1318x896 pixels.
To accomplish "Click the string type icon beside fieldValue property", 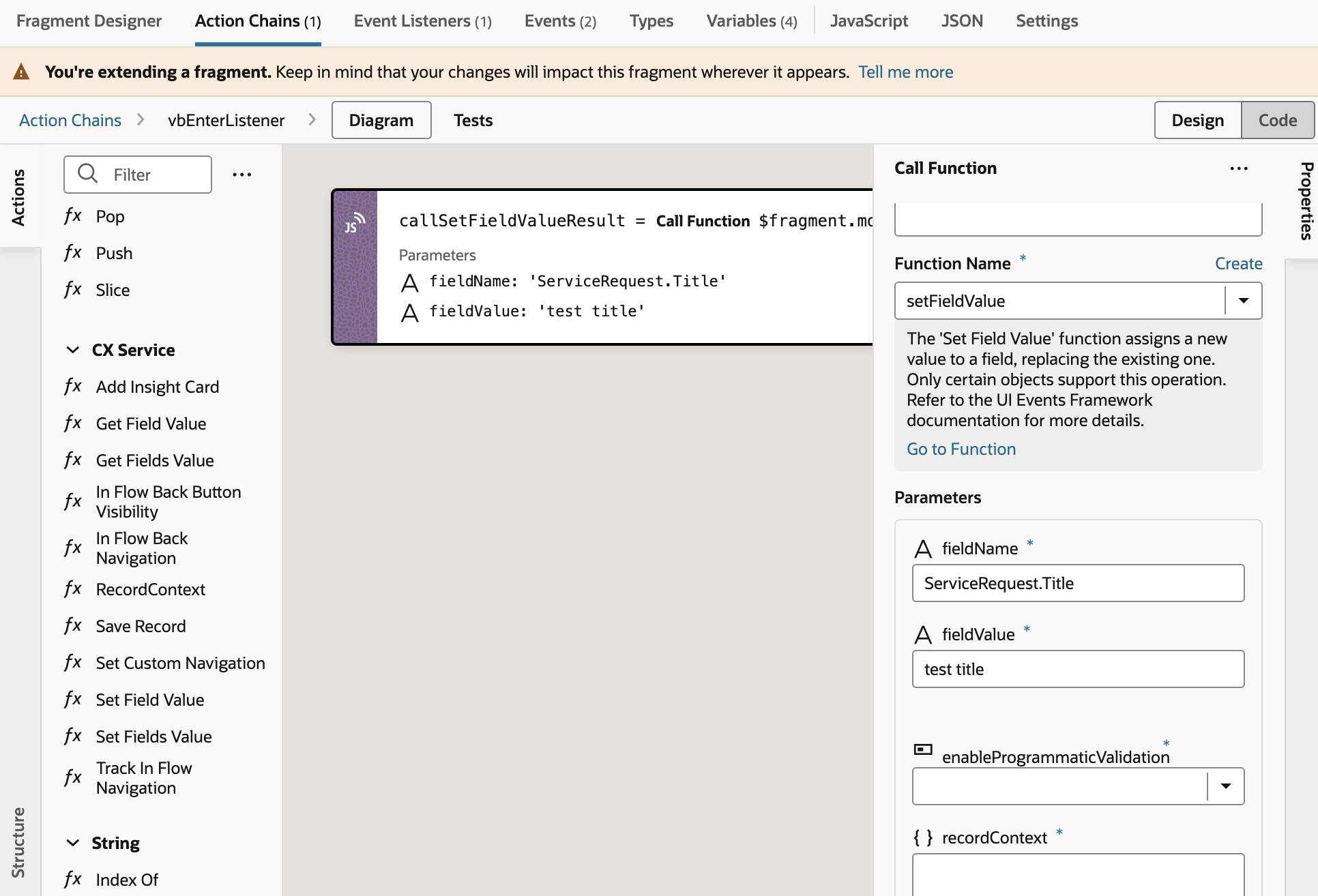I will [x=923, y=635].
